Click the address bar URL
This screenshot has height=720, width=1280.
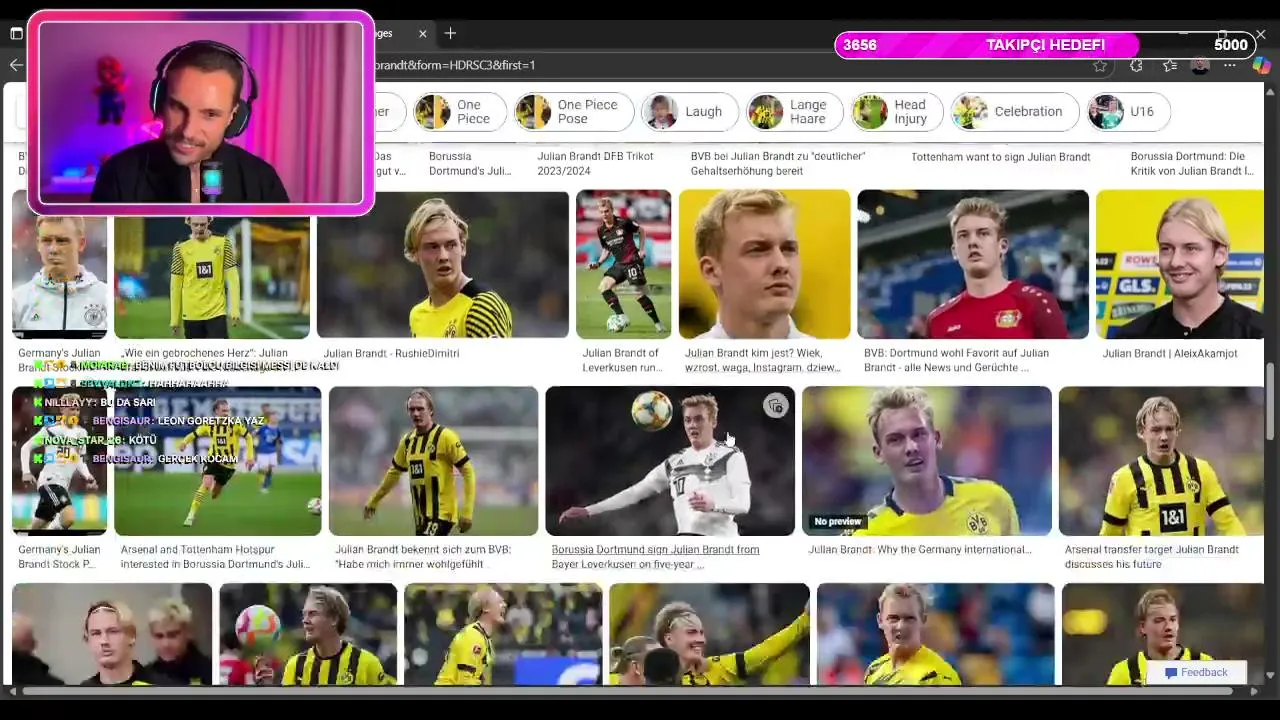point(455,65)
